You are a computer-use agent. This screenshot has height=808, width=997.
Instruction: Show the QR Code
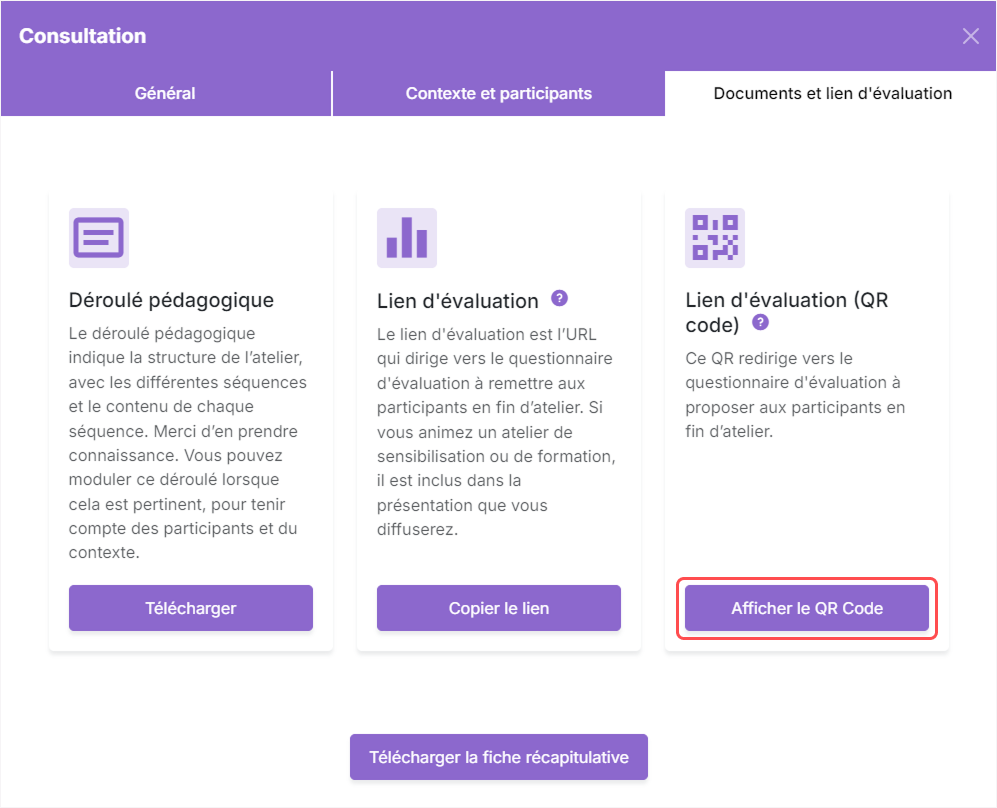[807, 608]
